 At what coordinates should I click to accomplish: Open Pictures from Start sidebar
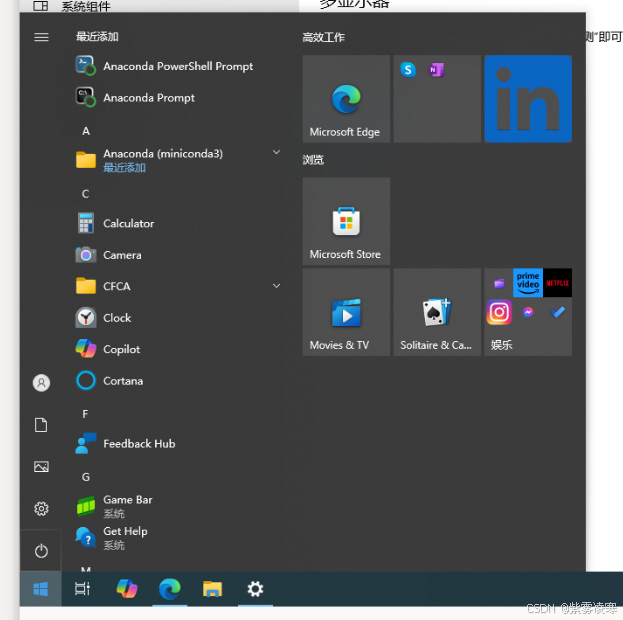click(x=41, y=466)
